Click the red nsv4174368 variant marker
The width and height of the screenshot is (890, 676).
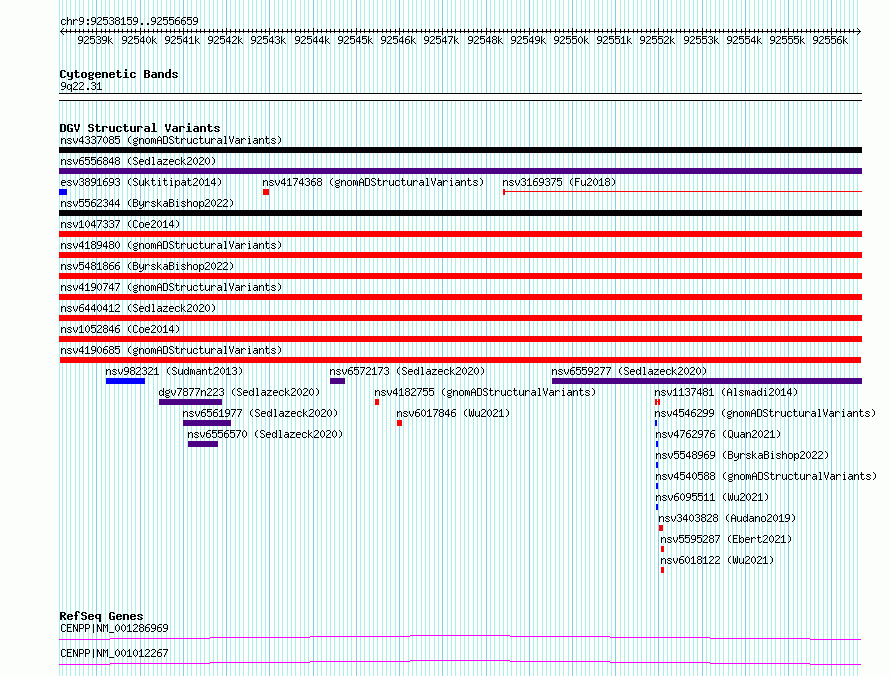click(266, 192)
